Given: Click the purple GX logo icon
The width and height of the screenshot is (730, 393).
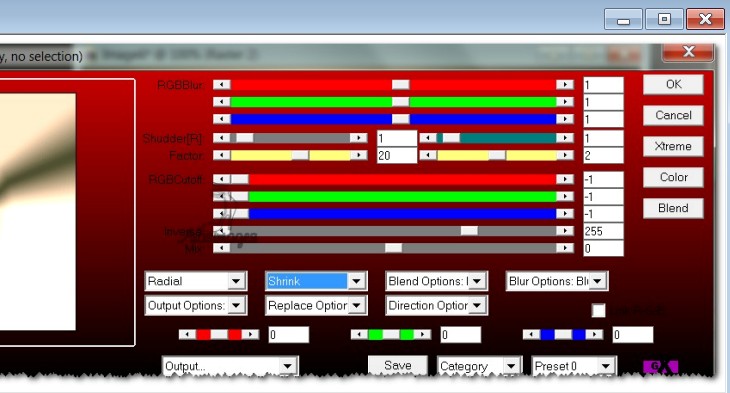Looking at the screenshot, I should [660, 367].
